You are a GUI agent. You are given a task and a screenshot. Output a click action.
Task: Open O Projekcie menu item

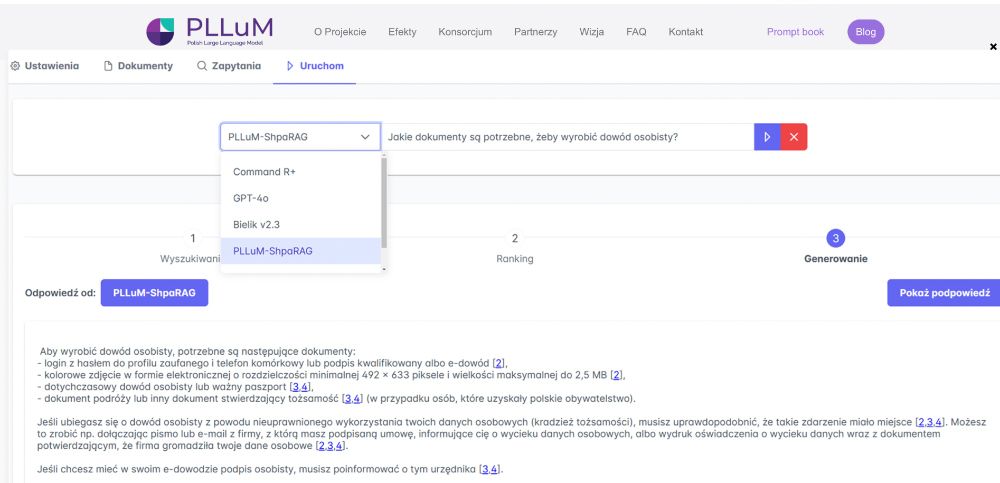[x=340, y=32]
